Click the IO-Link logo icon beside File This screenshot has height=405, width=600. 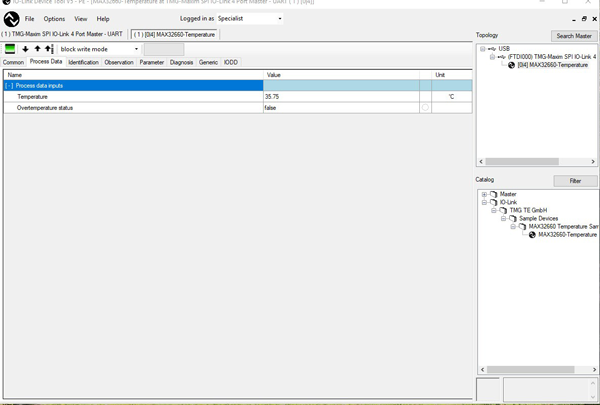(11, 19)
